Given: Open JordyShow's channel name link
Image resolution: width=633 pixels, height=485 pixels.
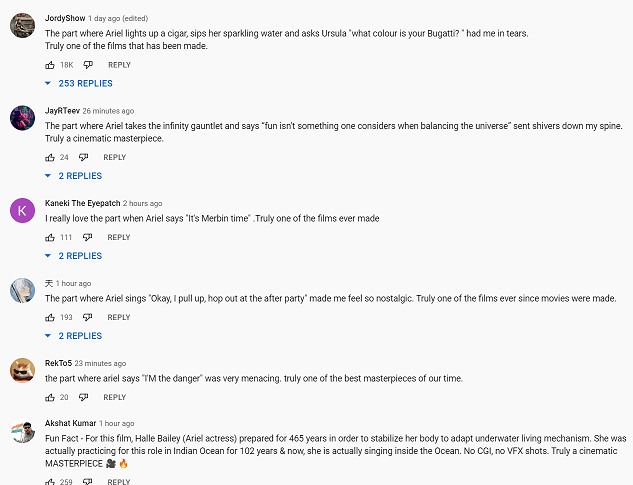Looking at the screenshot, I should 65,18.
